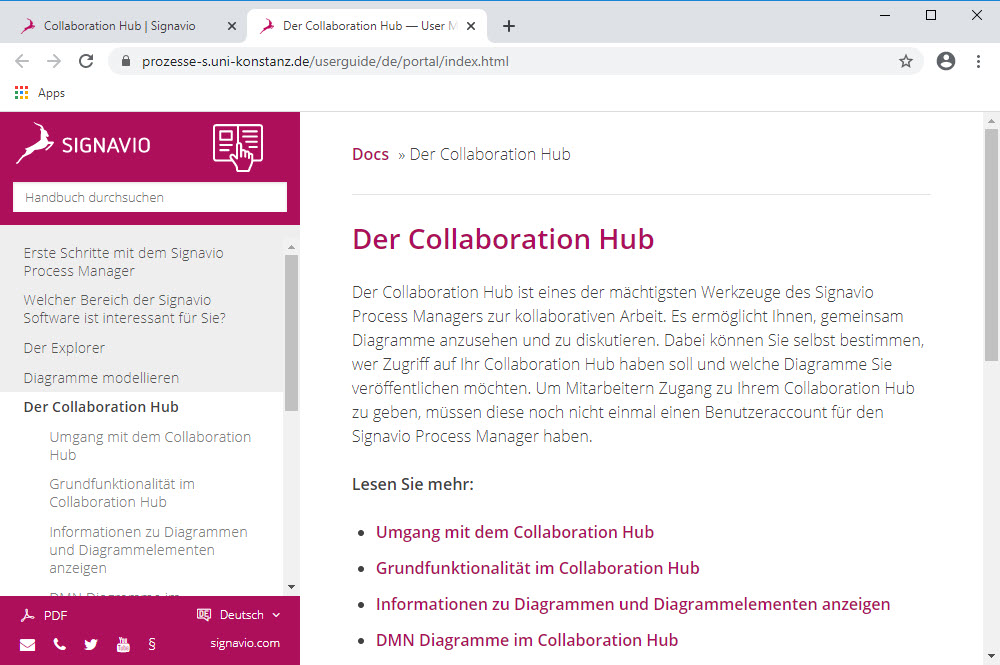Open sidebar item Grundfunktionalität im Collaboration Hub
The image size is (1000, 665).
[122, 493]
